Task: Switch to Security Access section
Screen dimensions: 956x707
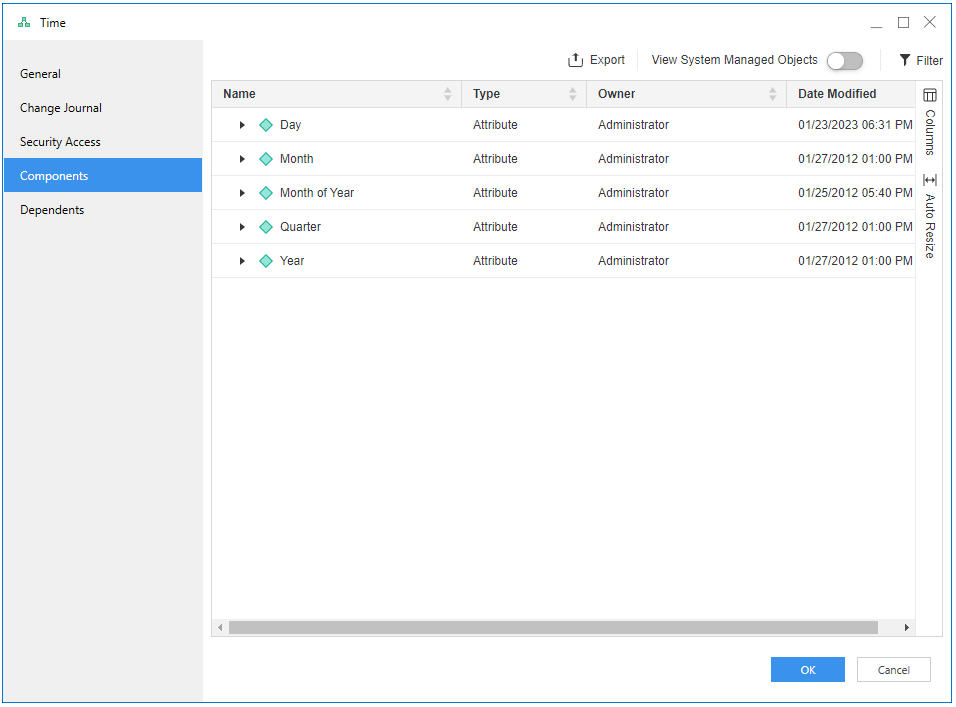Action: tap(60, 142)
